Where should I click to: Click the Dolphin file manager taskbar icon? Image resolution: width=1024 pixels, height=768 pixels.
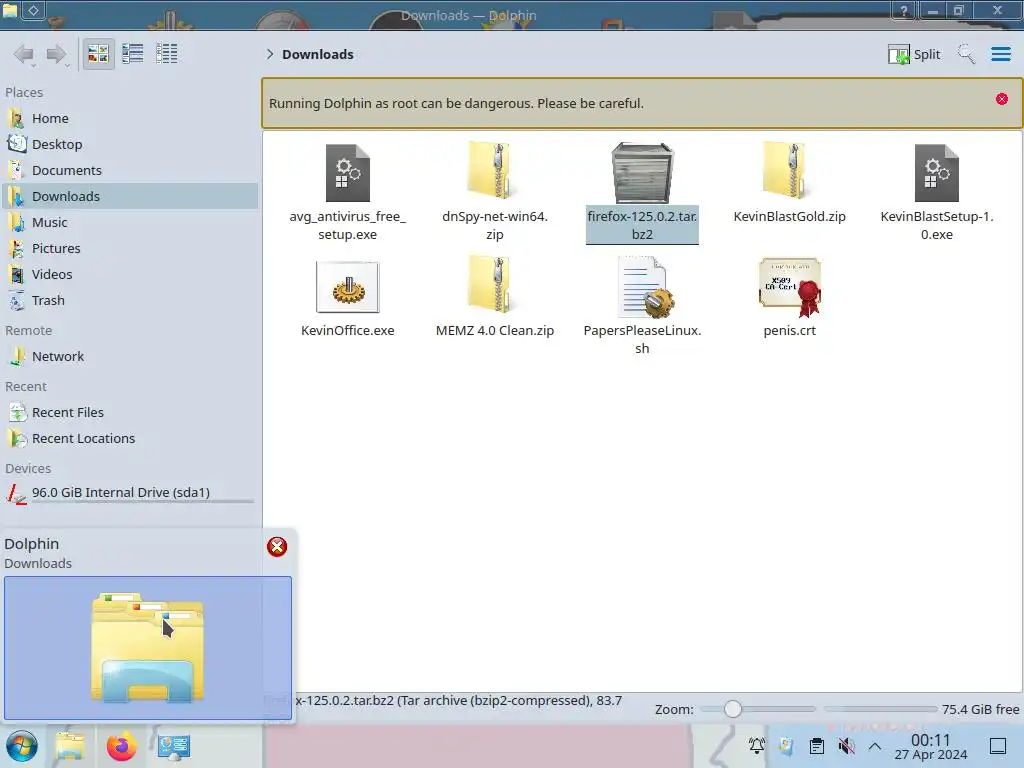(70, 746)
